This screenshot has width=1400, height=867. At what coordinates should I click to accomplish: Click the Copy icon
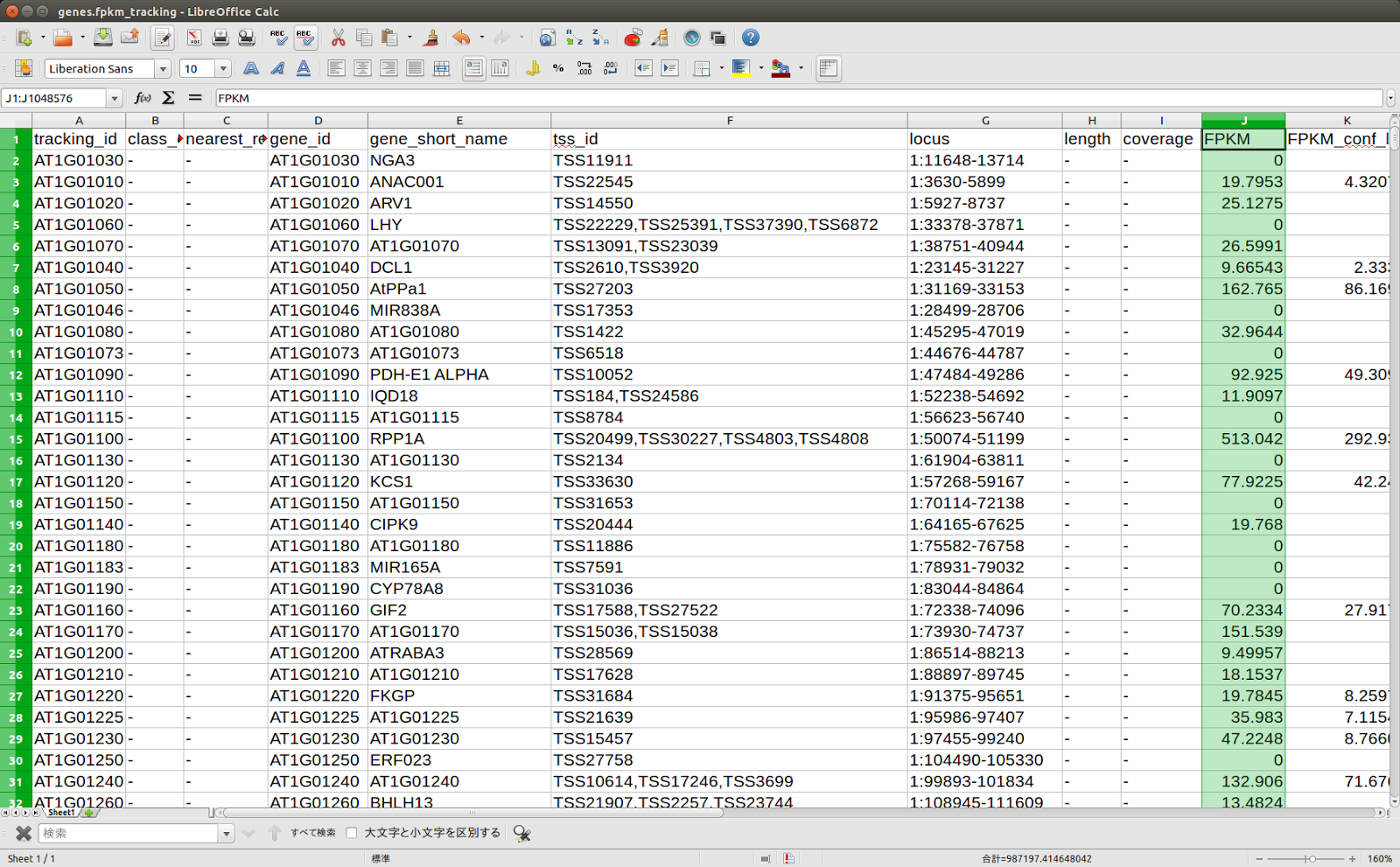tap(364, 38)
